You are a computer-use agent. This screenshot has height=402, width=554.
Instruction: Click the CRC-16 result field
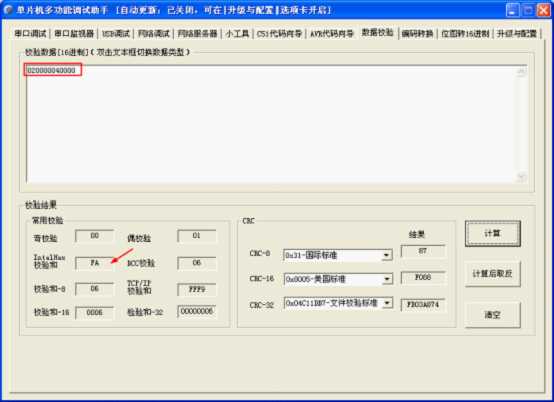click(423, 278)
